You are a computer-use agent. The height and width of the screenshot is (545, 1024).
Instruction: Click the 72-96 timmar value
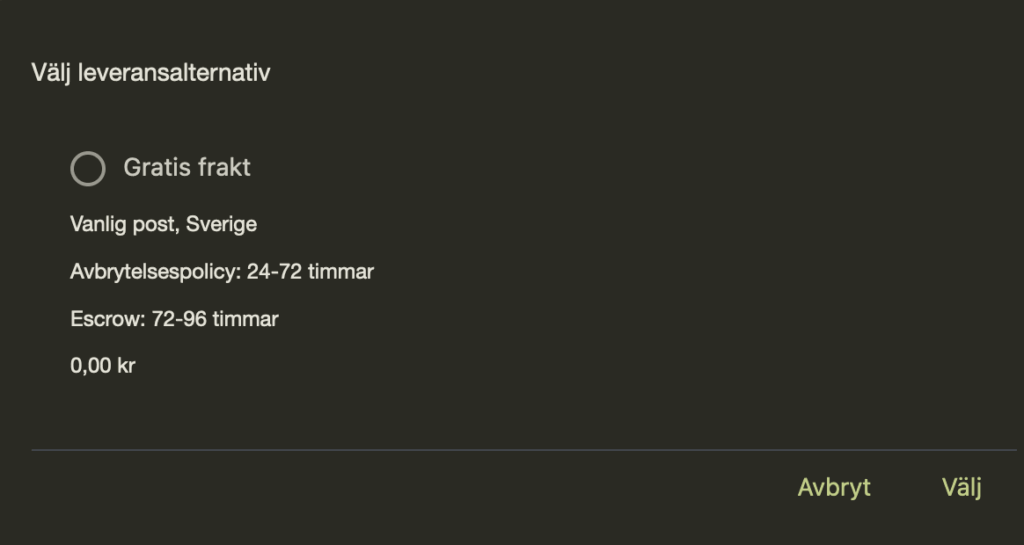click(x=215, y=320)
